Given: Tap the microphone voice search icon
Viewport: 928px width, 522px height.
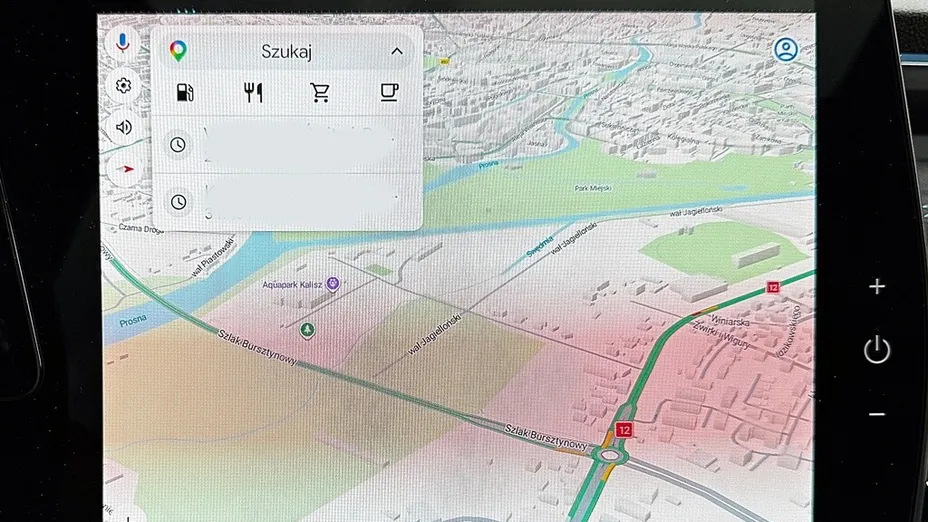Looking at the screenshot, I should click(x=123, y=43).
